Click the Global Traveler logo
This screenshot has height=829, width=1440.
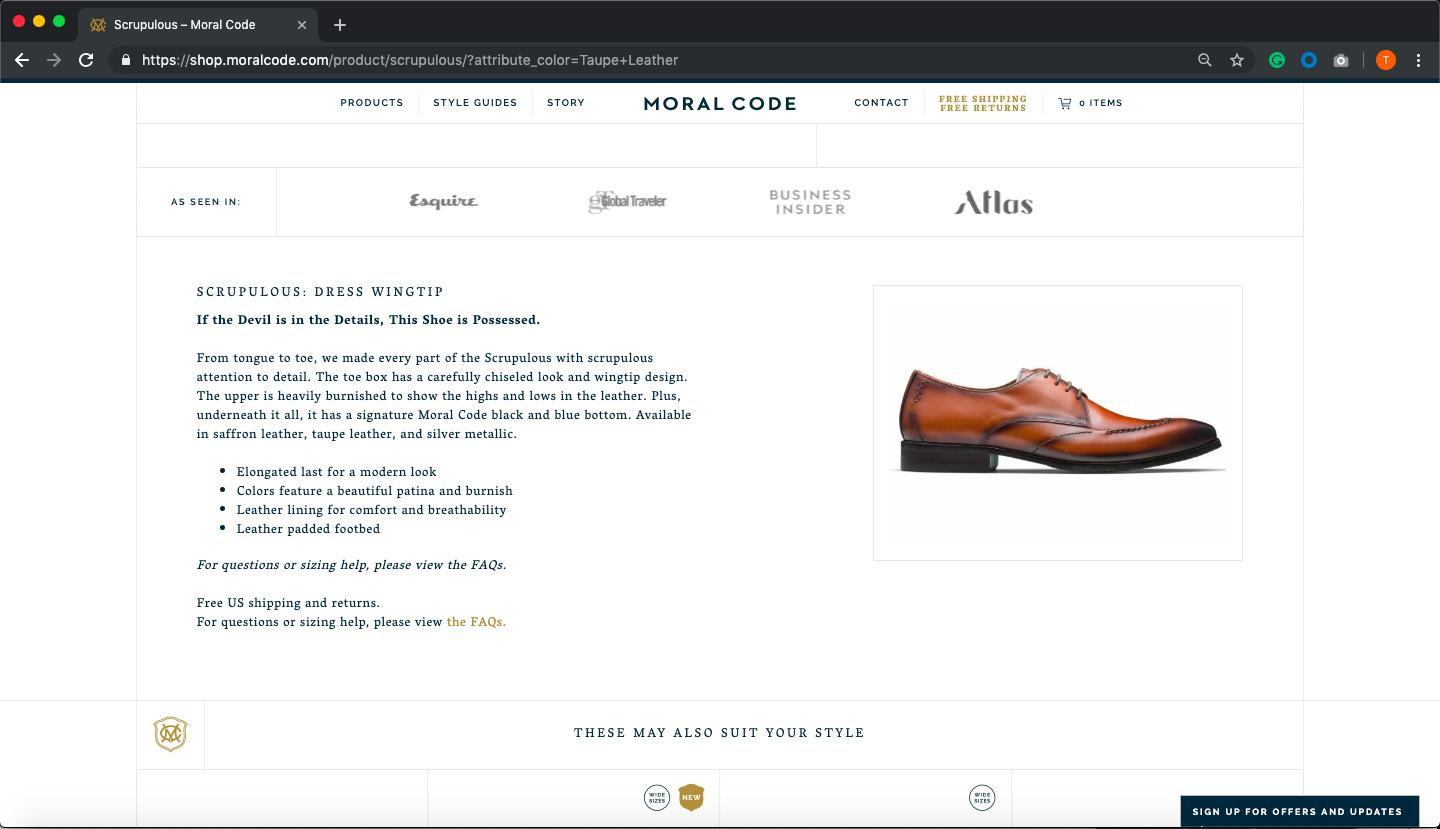(627, 202)
